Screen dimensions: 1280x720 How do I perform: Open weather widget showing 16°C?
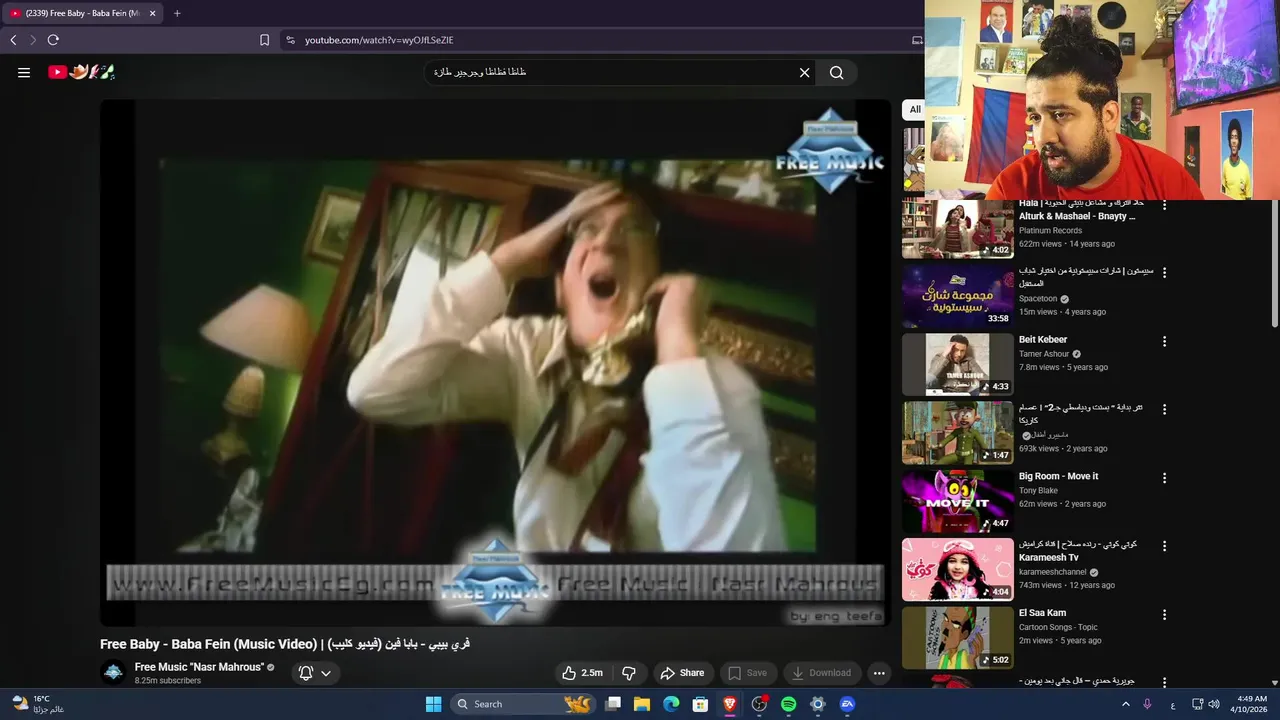38,704
